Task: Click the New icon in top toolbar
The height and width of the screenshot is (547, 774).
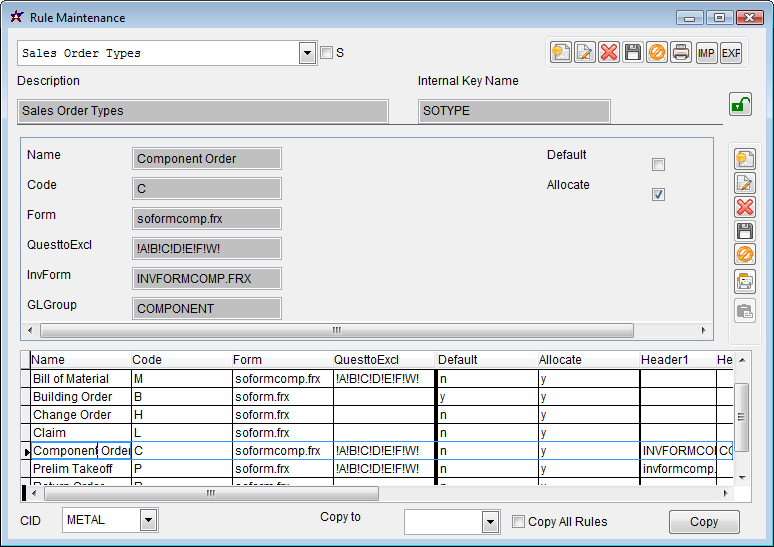Action: [561, 53]
